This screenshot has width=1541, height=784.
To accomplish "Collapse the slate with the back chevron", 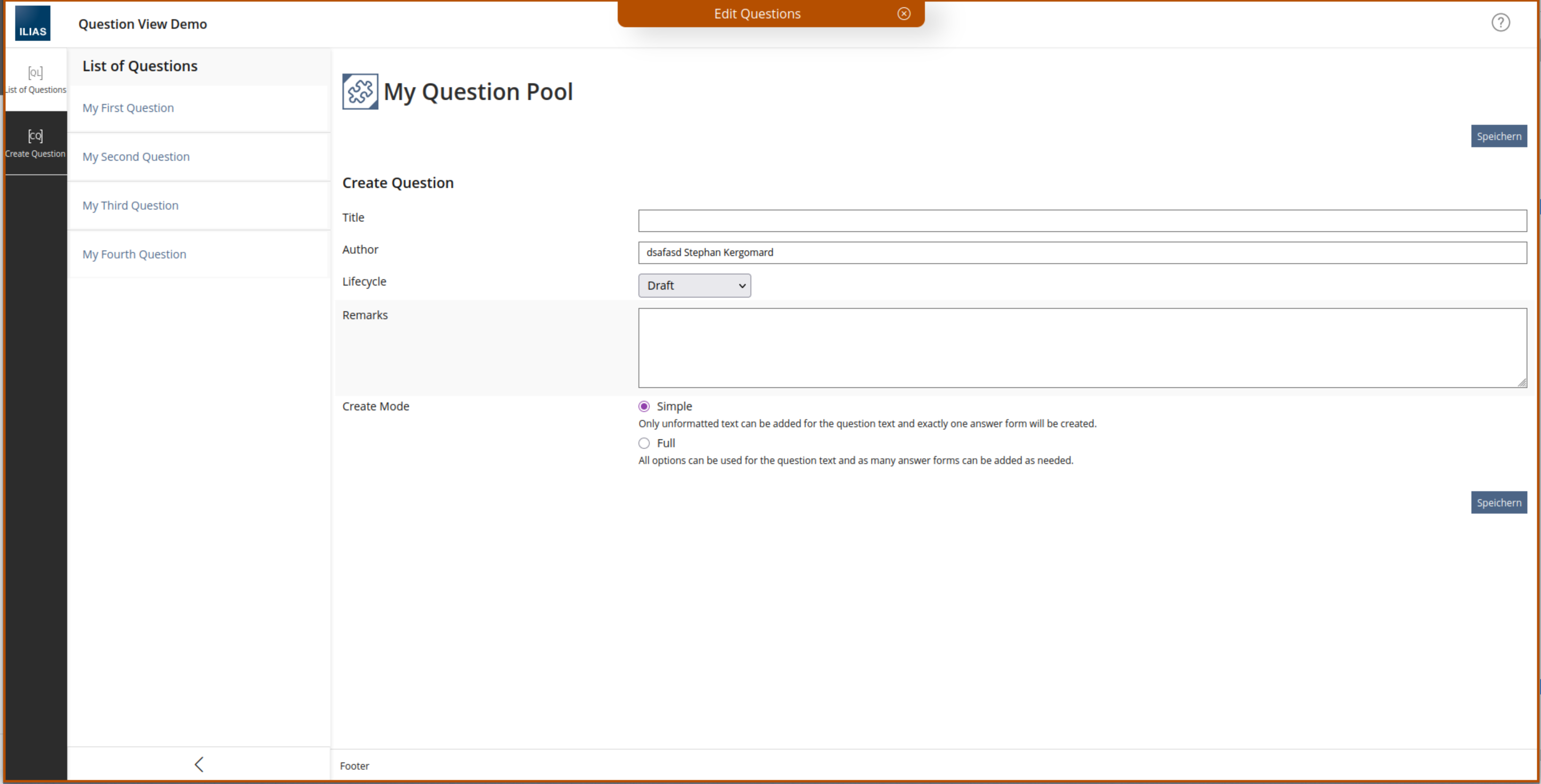I will click(x=199, y=764).
